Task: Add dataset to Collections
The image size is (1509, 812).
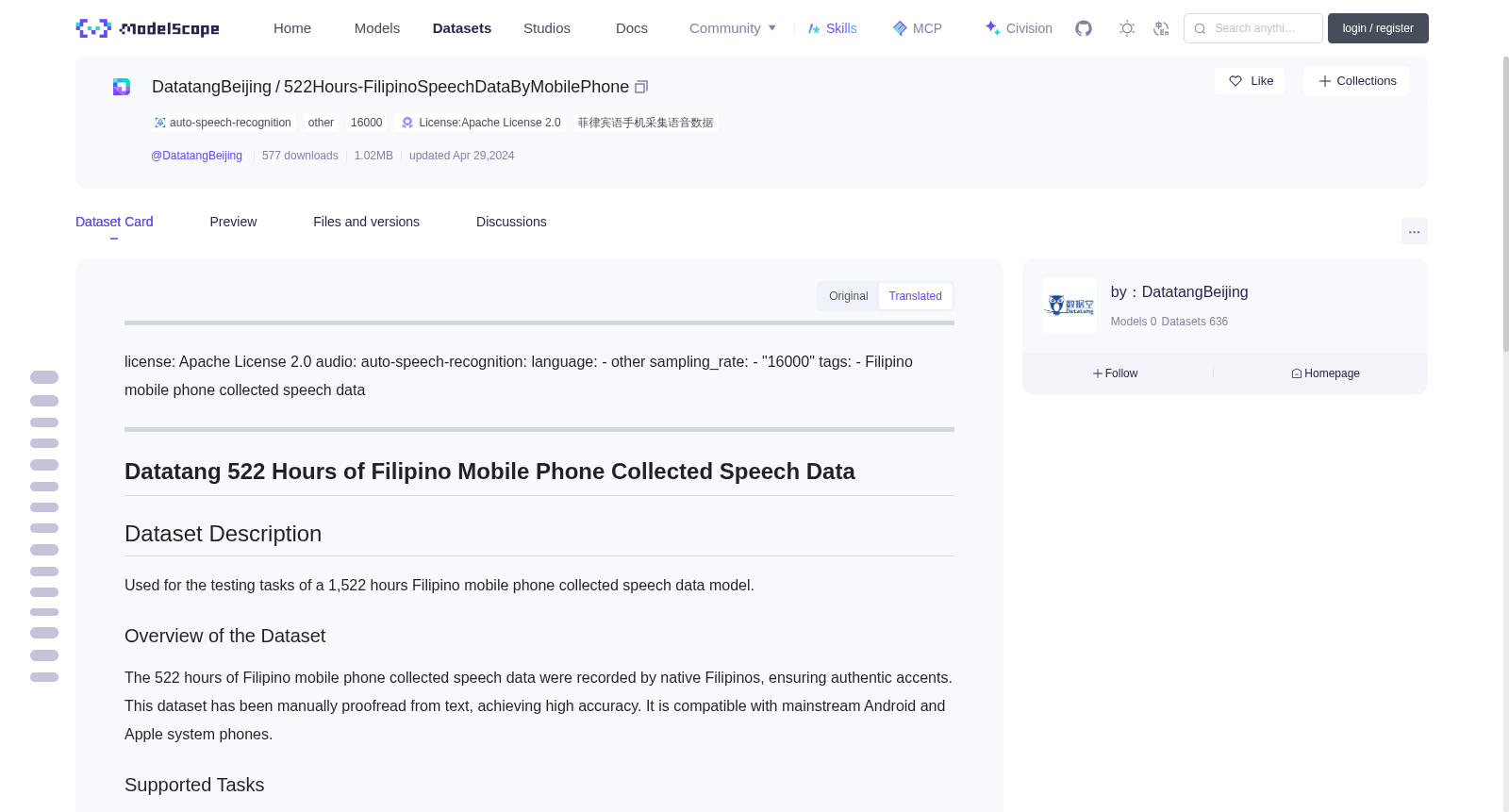Action: click(1356, 81)
